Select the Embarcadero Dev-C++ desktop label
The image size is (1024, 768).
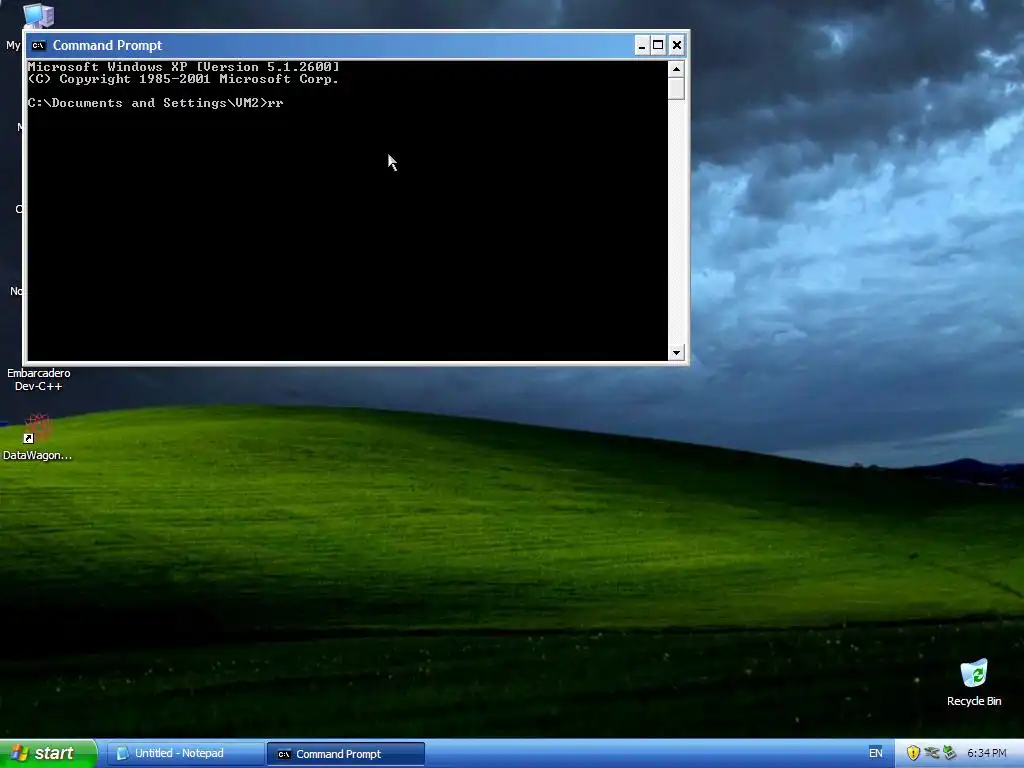[39, 379]
